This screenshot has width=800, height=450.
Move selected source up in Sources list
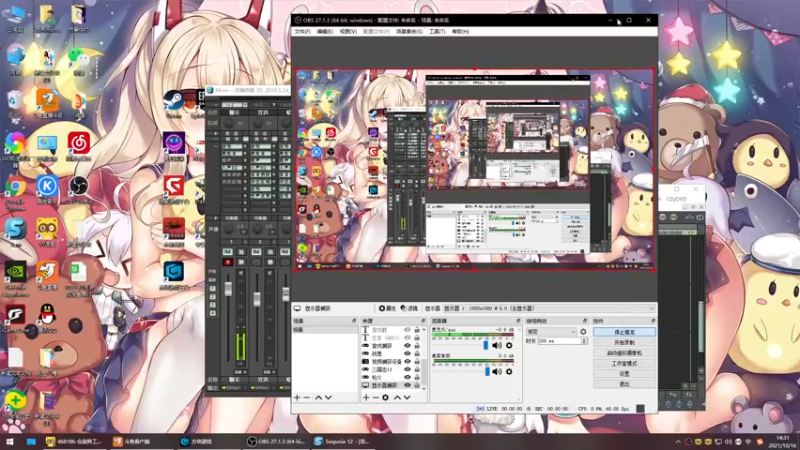point(397,397)
